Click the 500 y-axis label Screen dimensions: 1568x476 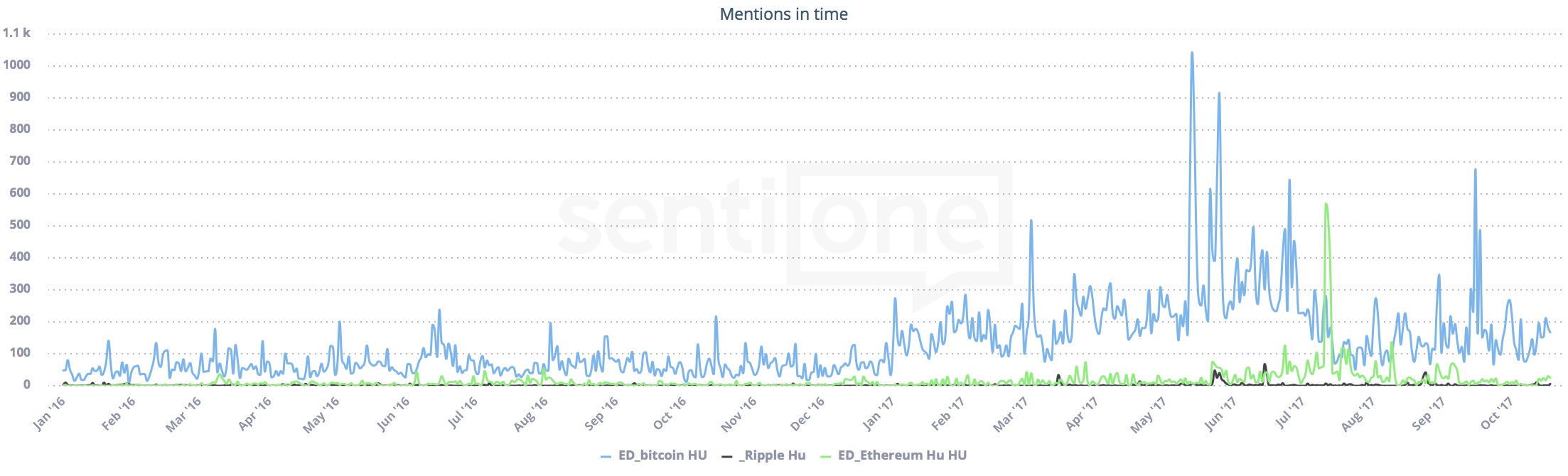click(x=19, y=225)
